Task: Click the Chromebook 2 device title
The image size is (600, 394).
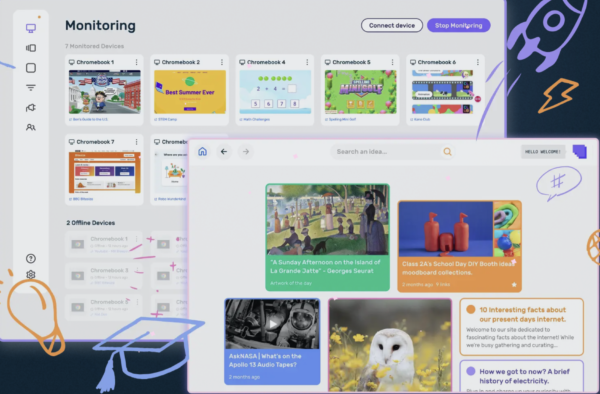Action: (181, 62)
